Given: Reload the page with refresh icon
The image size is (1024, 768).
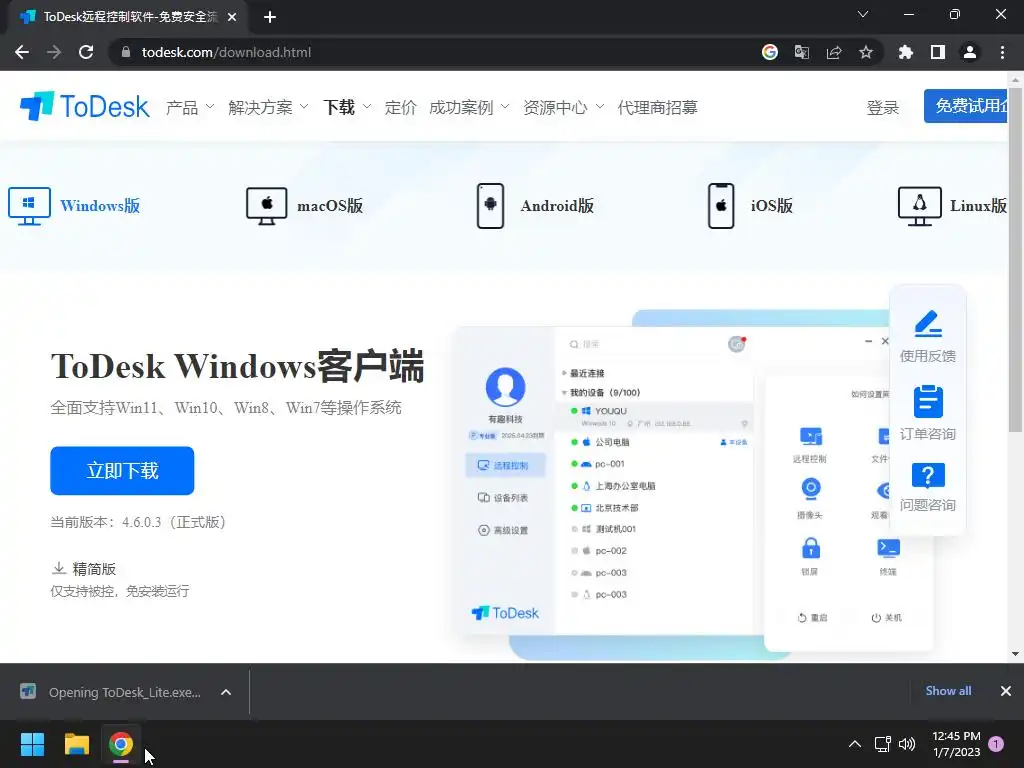Looking at the screenshot, I should pos(86,52).
